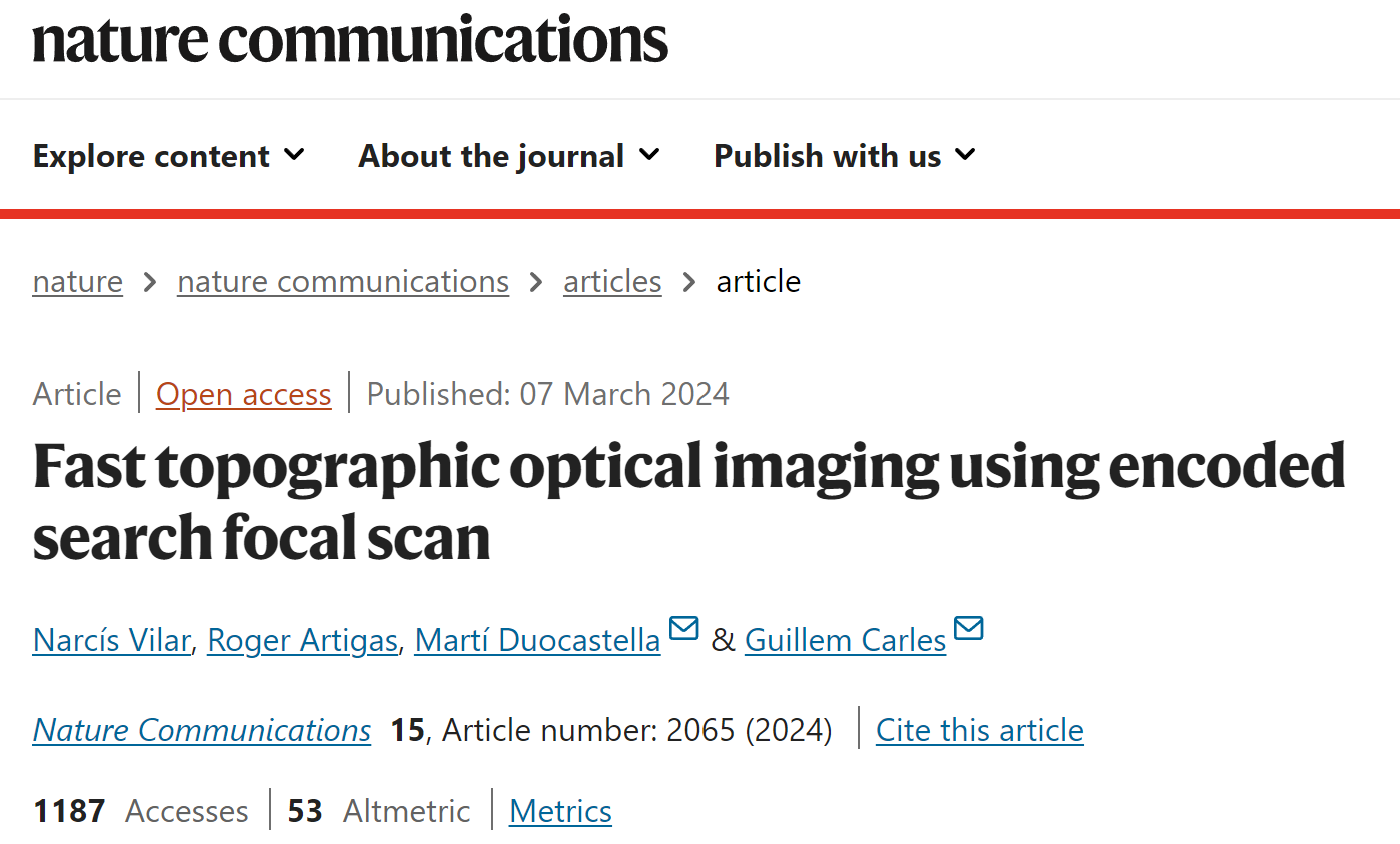The width and height of the screenshot is (1400, 844).
Task: Open author Roger Artigas's details
Action: [x=302, y=640]
